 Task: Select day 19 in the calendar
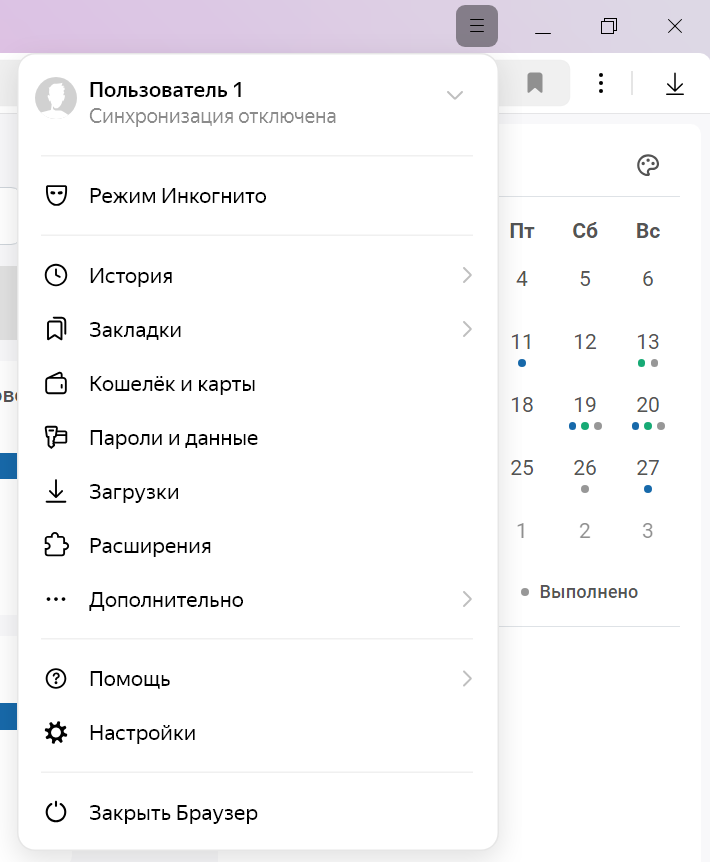pos(585,406)
